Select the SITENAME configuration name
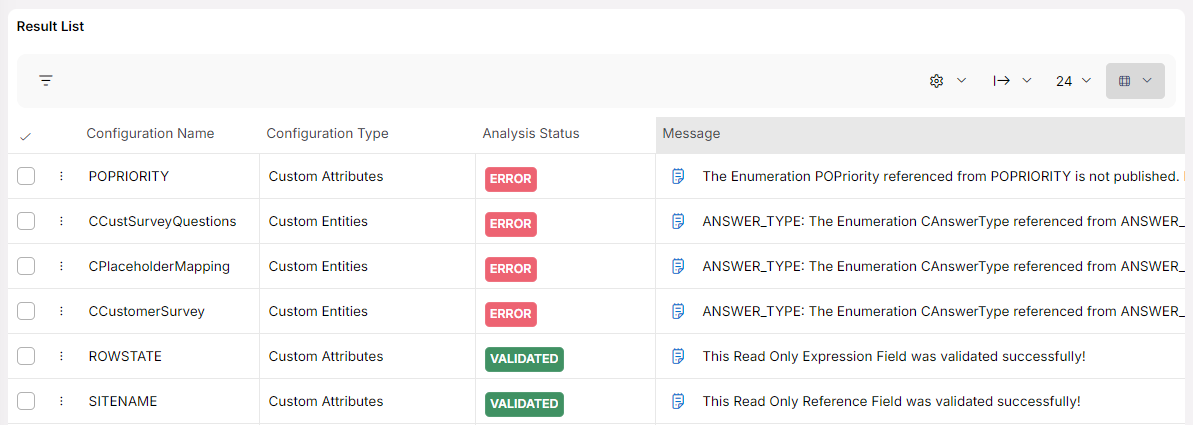The width and height of the screenshot is (1193, 425). (122, 401)
